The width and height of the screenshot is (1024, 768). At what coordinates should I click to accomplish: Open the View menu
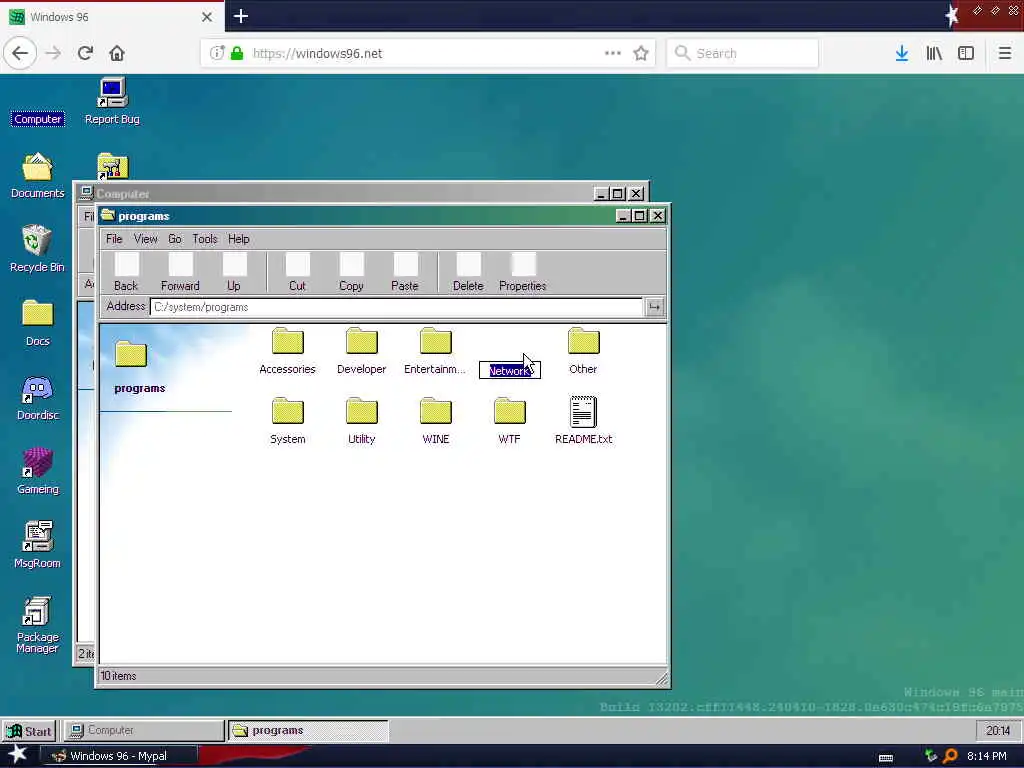coord(146,239)
